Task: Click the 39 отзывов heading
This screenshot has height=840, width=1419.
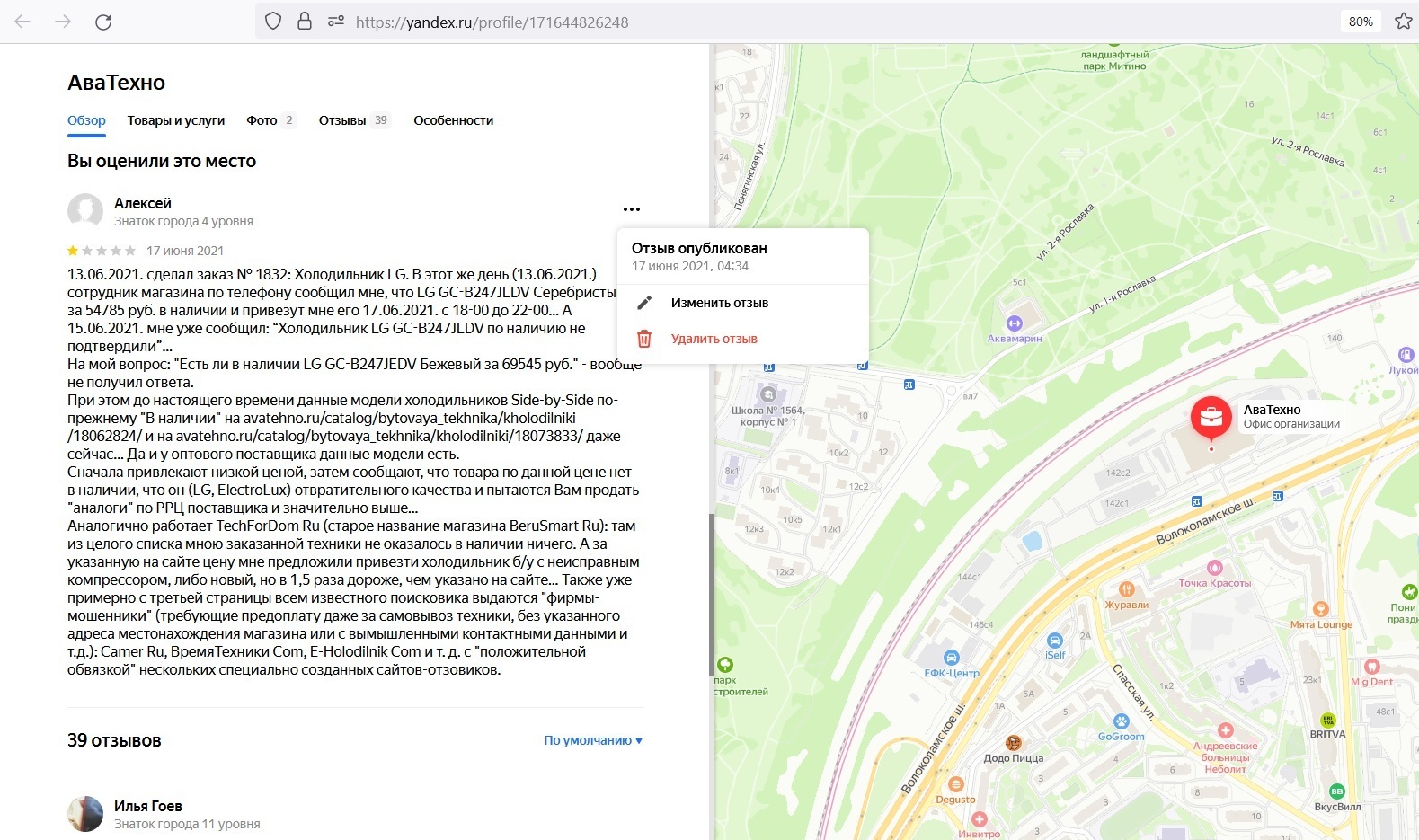Action: [114, 740]
